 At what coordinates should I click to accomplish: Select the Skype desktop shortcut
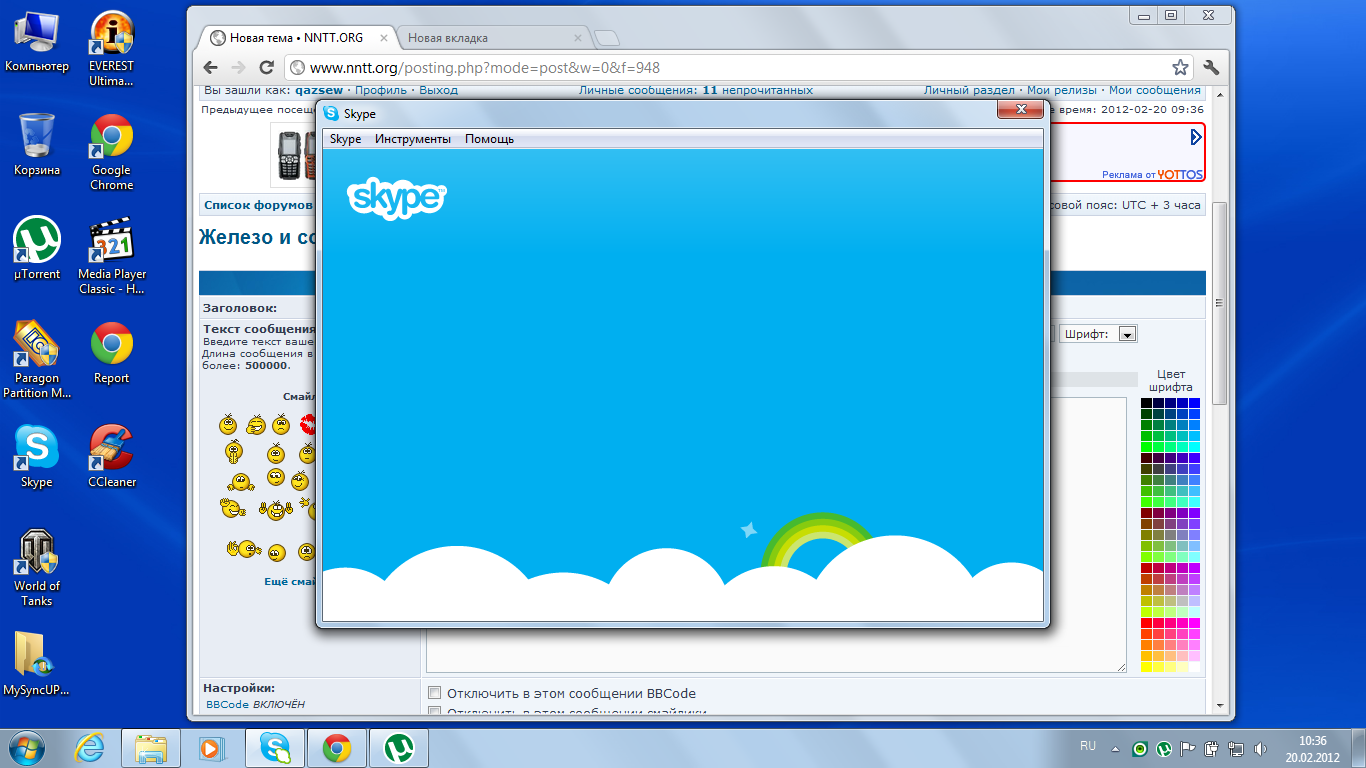(x=37, y=457)
